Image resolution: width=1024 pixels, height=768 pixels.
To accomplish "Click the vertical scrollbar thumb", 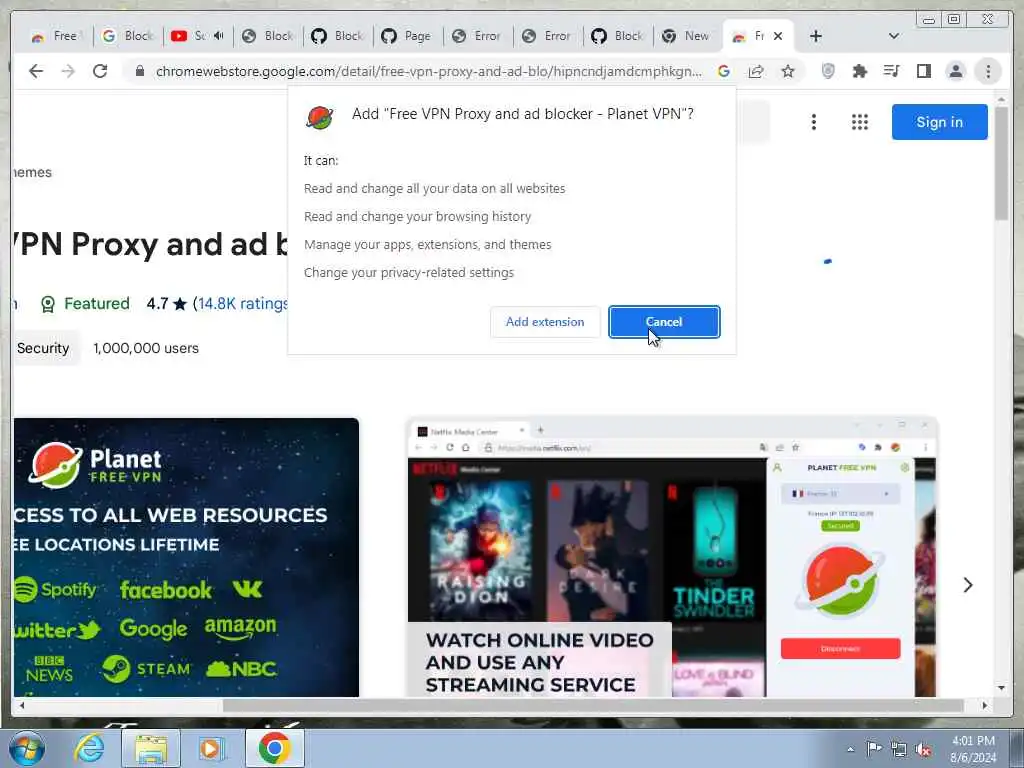I will coord(1001,162).
